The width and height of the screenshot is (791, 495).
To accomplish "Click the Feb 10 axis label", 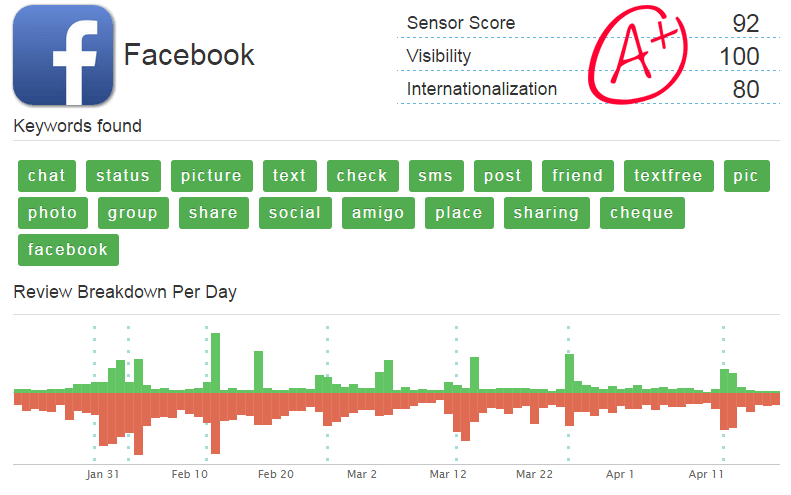I will pos(190,475).
